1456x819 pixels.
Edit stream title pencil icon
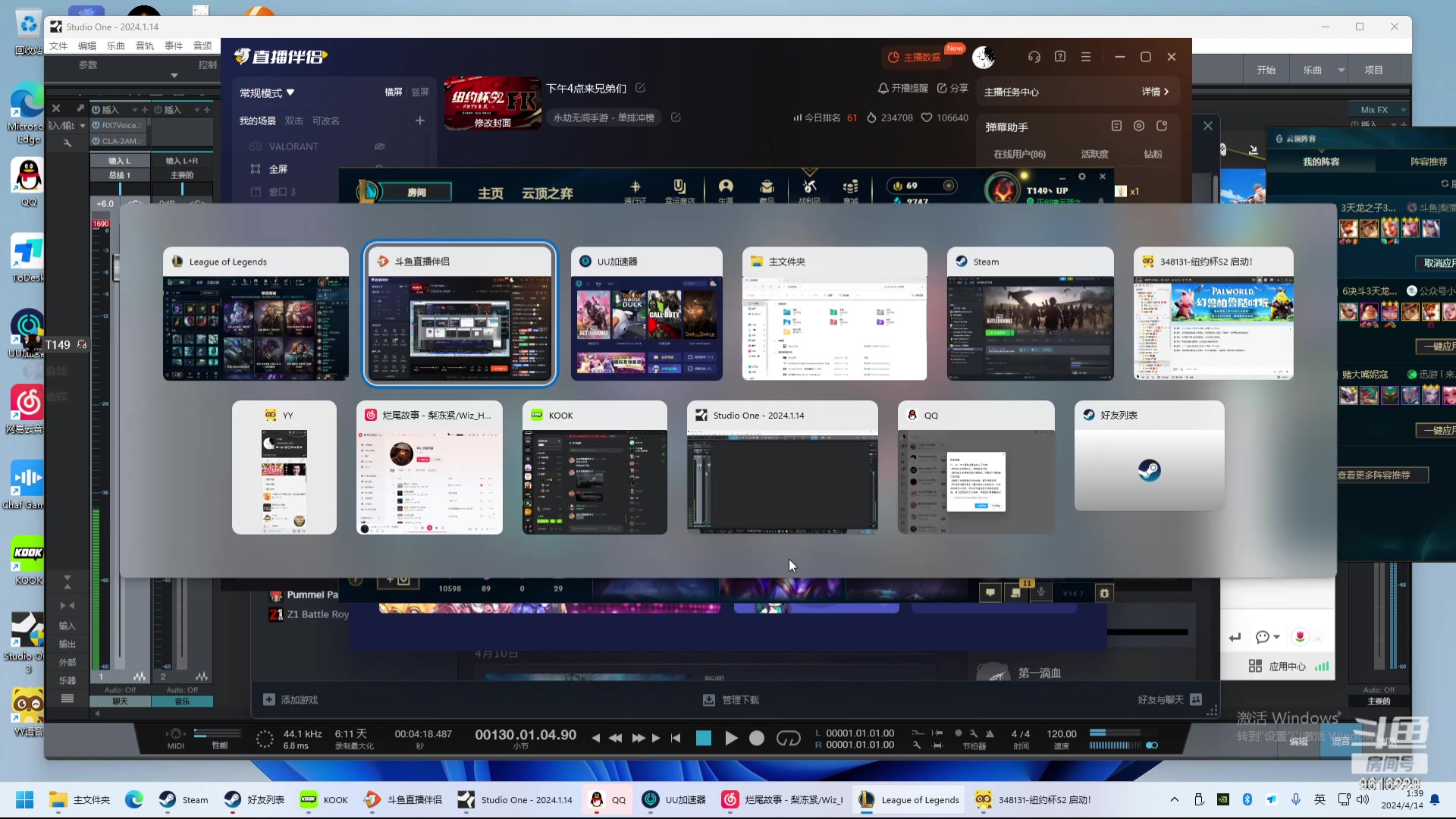640,88
